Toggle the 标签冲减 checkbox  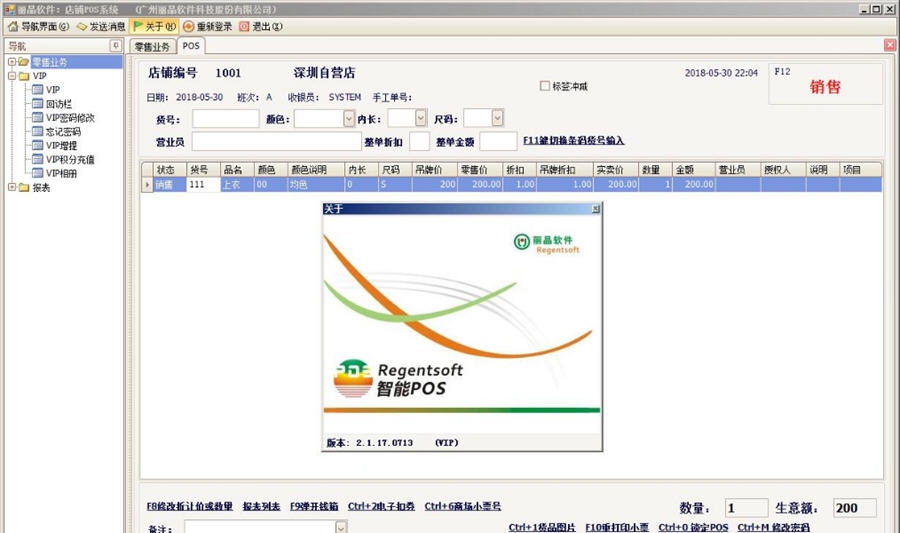545,86
